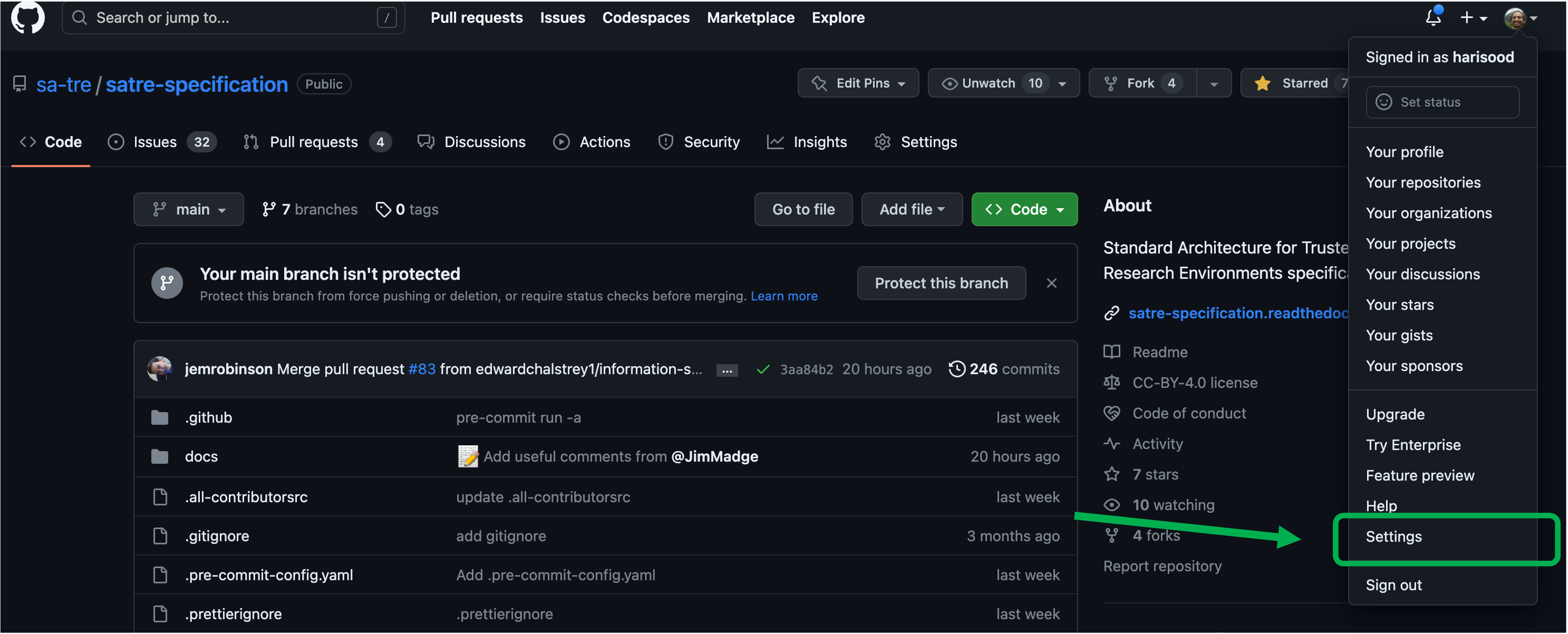1568x634 pixels.
Task: Expand the commit message ellipsis
Action: (727, 370)
